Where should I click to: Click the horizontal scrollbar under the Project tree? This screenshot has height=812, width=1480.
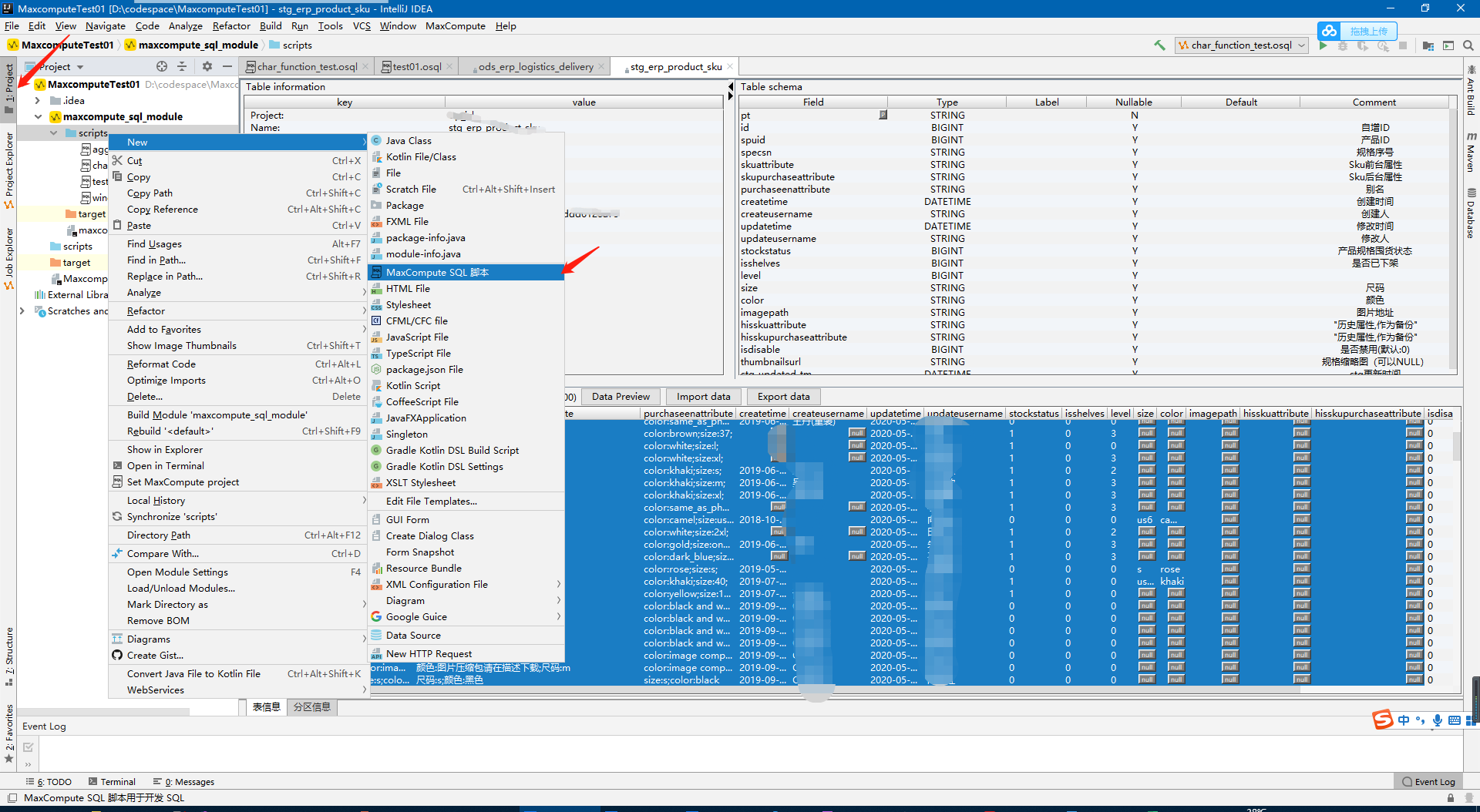tap(104, 712)
